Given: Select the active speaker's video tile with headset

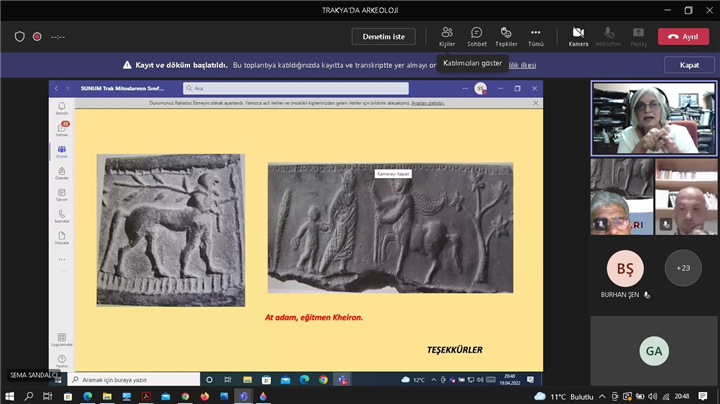Looking at the screenshot, I should pos(653,118).
